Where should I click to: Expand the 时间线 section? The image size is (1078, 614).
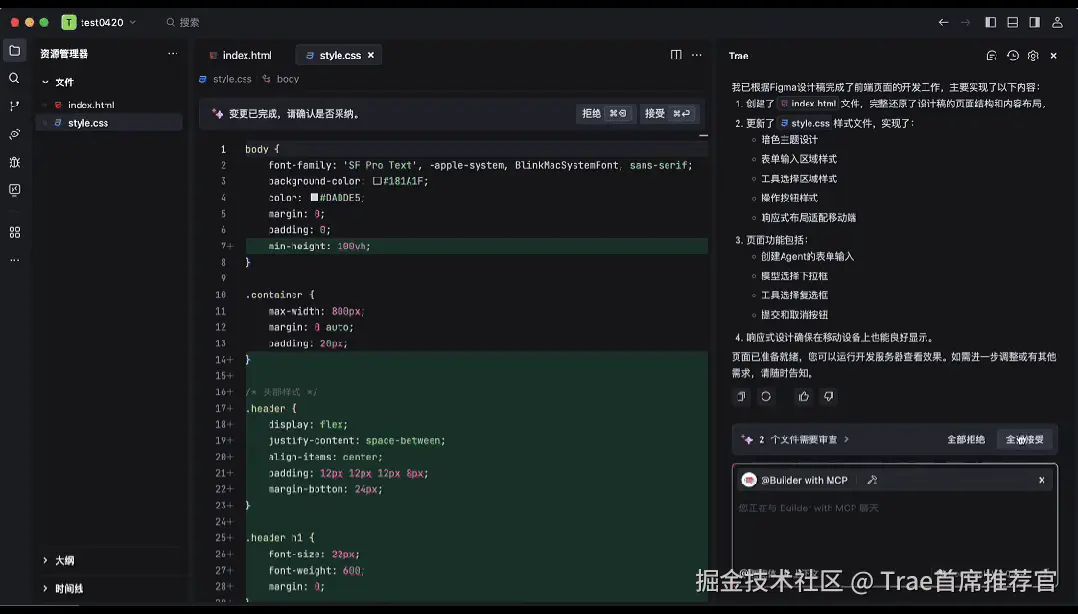(62, 589)
